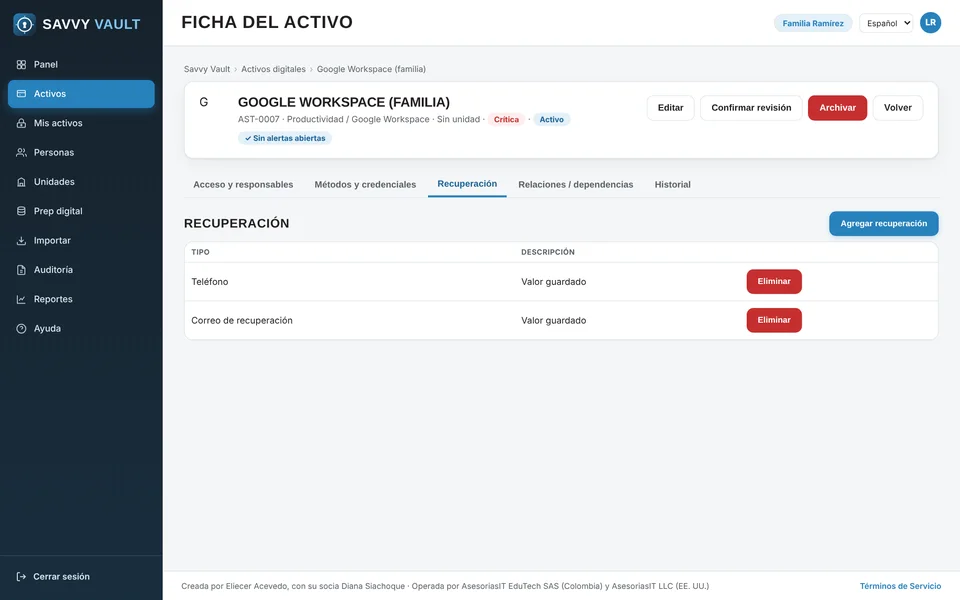
Task: Click the Sin alertas abiertas badge
Action: pos(285,138)
